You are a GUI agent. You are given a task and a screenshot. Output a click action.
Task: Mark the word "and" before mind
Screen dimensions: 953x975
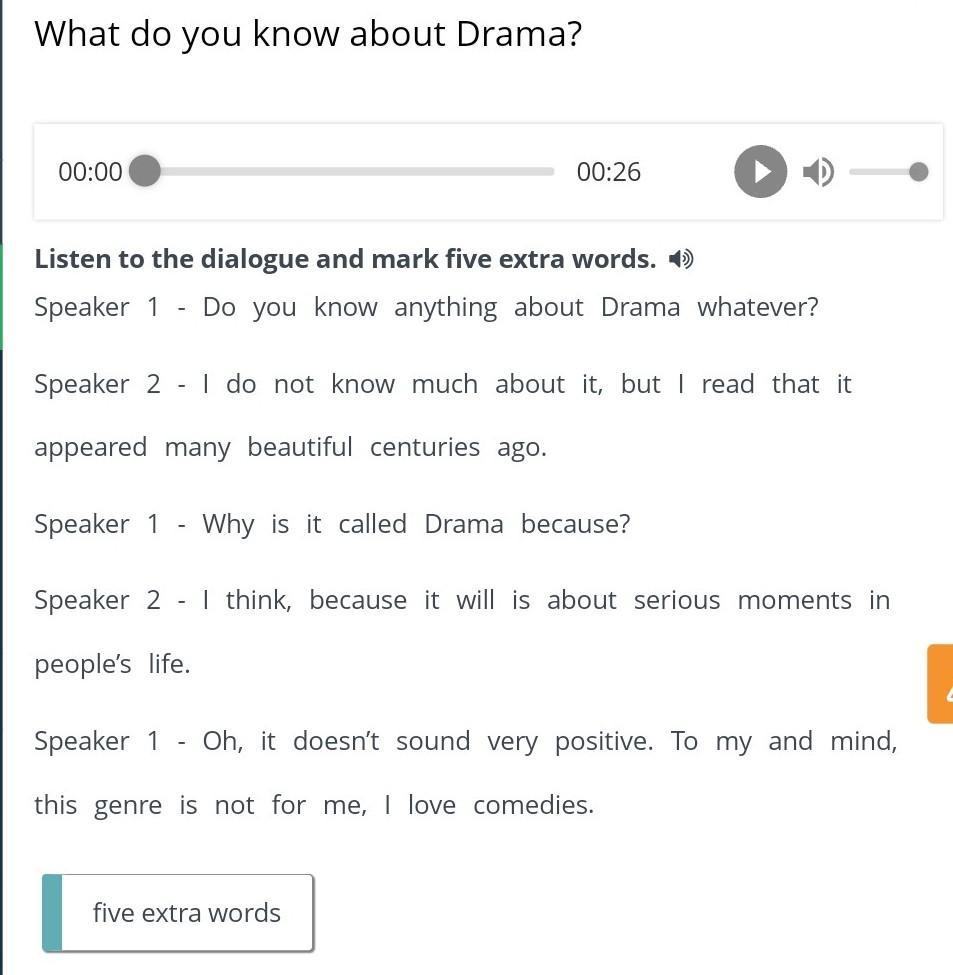(790, 741)
